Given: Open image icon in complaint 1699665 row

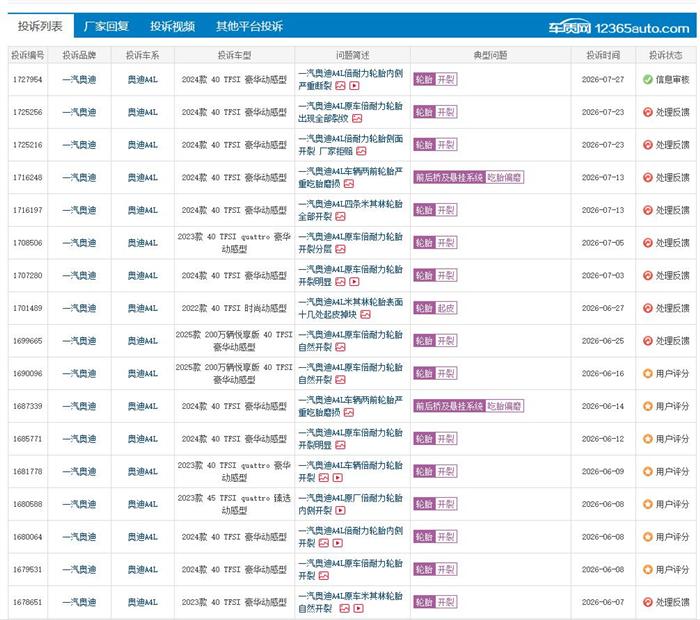Looking at the screenshot, I should pos(340,347).
